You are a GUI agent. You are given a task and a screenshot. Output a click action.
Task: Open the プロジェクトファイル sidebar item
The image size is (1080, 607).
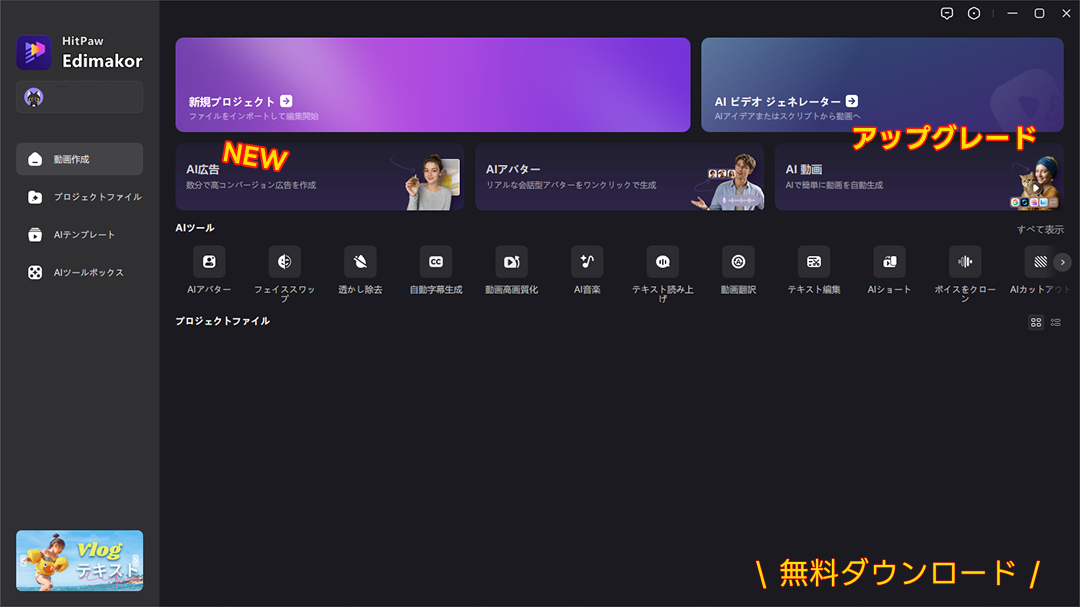point(79,197)
